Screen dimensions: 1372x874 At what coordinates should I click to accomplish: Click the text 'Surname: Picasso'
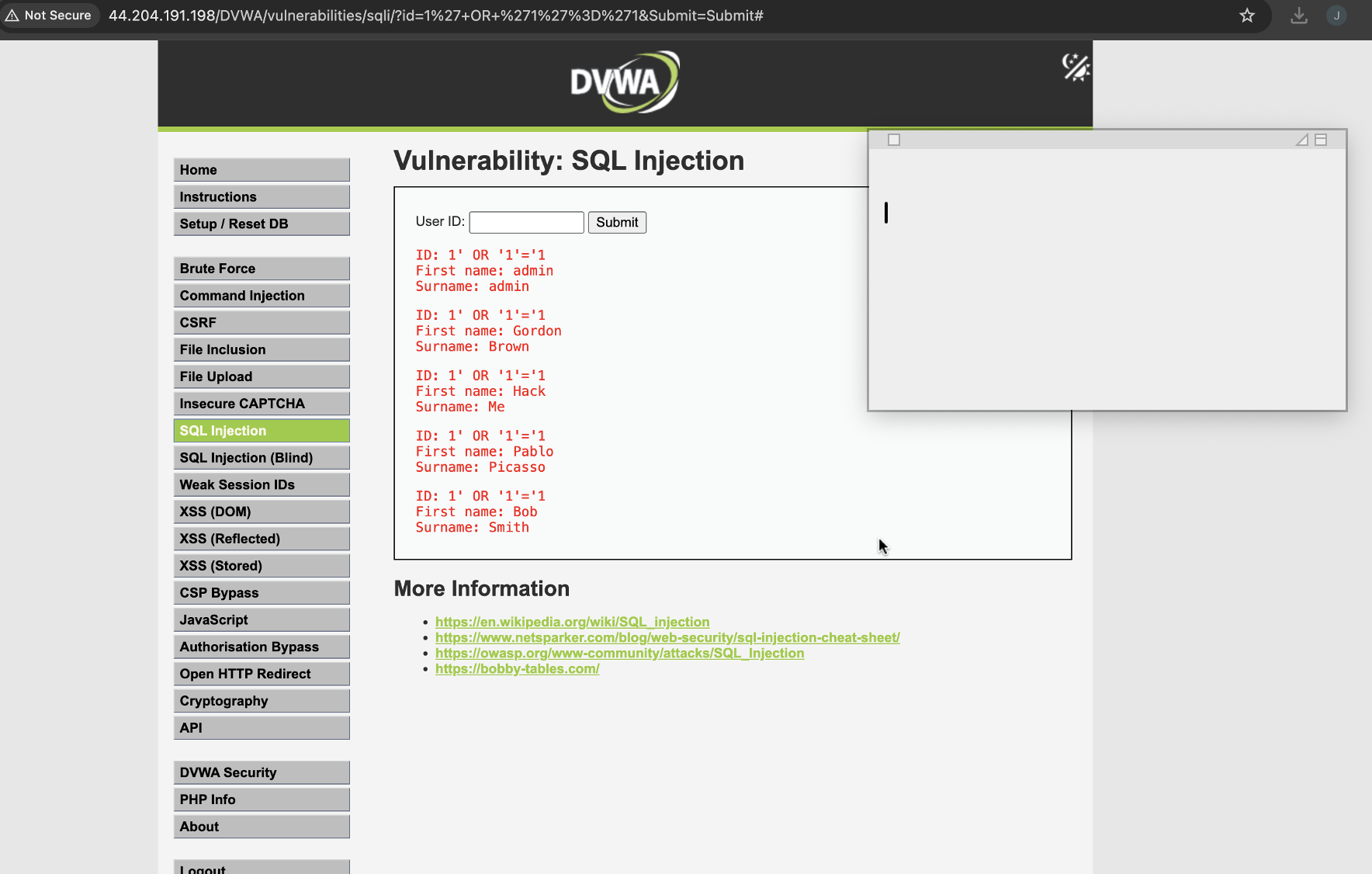pyautogui.click(x=481, y=467)
